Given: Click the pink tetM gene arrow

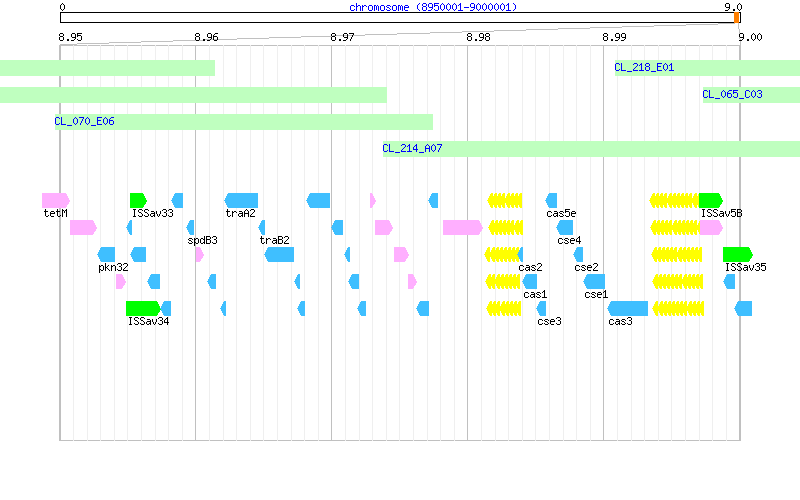Looking at the screenshot, I should tap(56, 201).
